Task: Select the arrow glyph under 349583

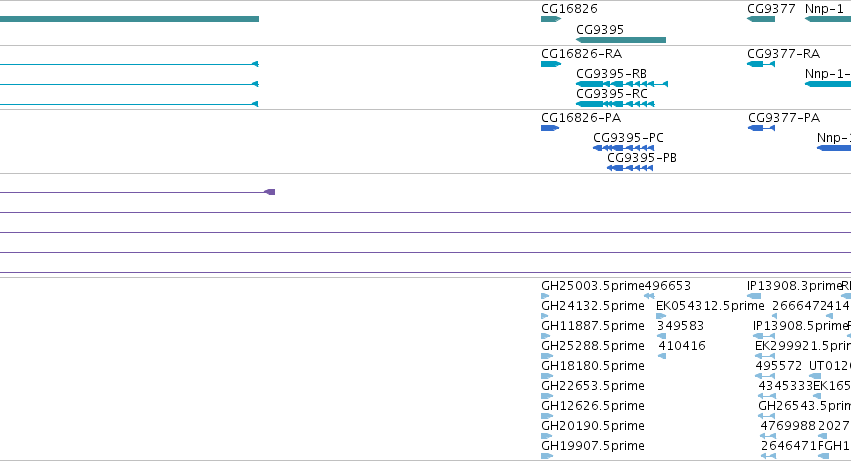Action: 662,336
